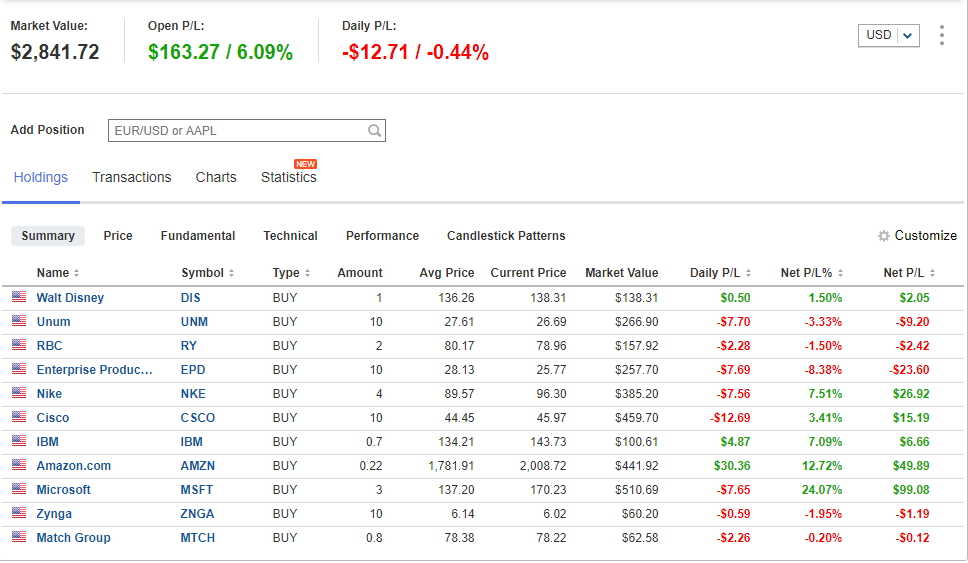Focus the Add Position search field
This screenshot has height=563, width=968.
(x=246, y=130)
